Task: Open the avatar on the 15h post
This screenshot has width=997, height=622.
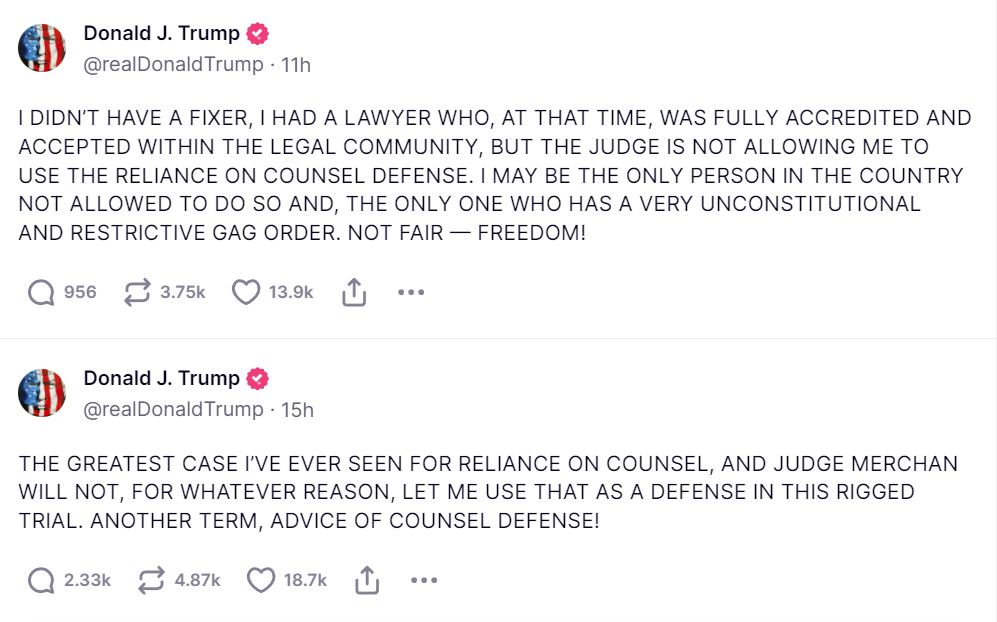Action: (x=42, y=393)
